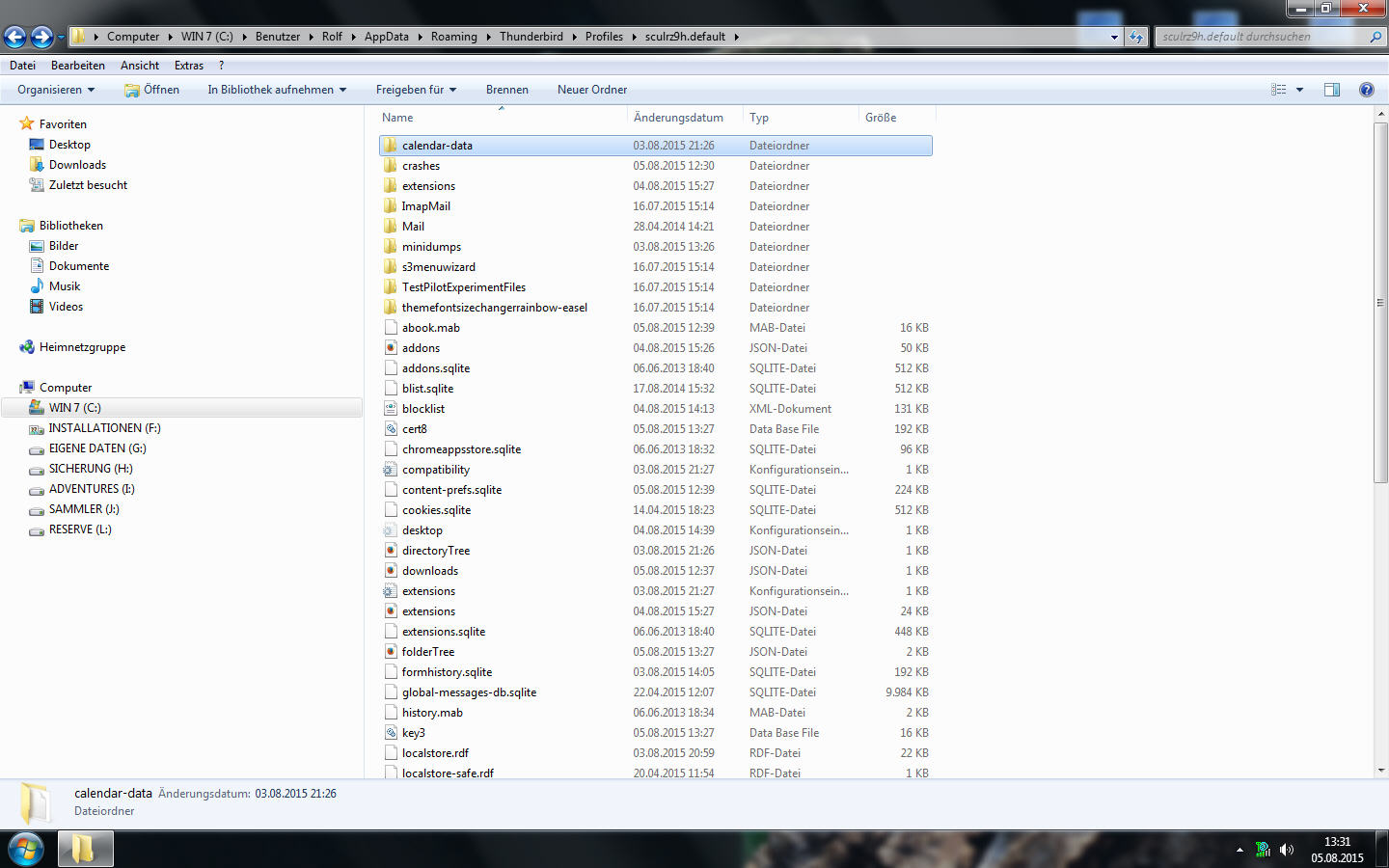Click the Brennen button

point(506,90)
